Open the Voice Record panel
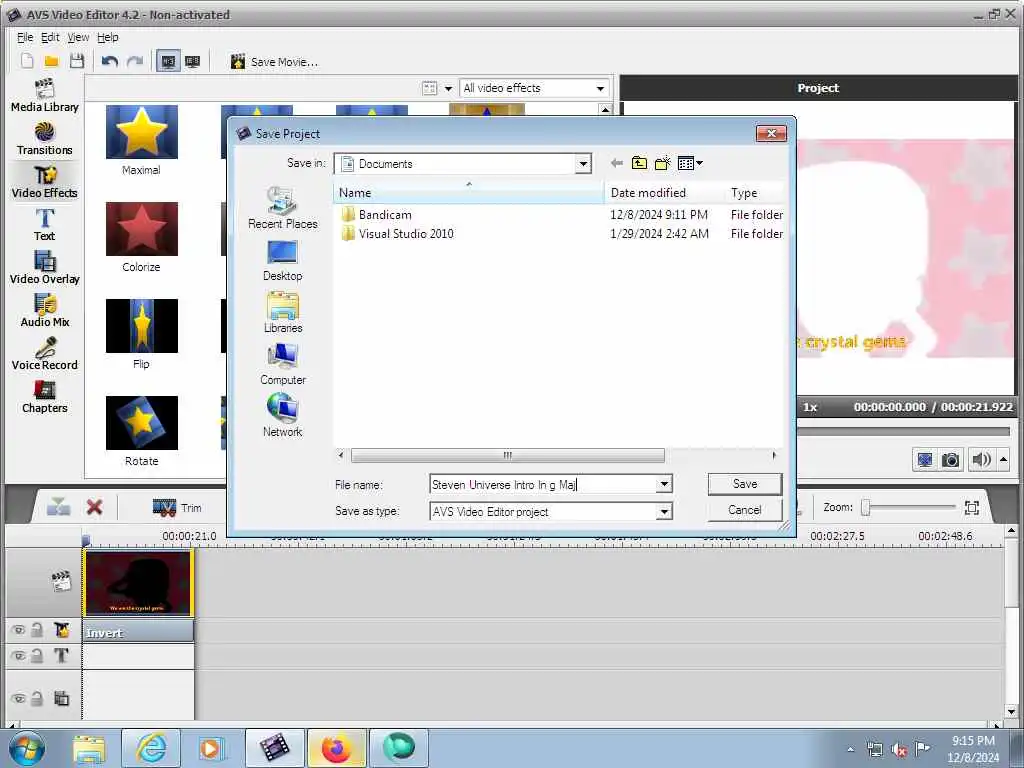Screen dimensions: 1024x768 tap(44, 355)
